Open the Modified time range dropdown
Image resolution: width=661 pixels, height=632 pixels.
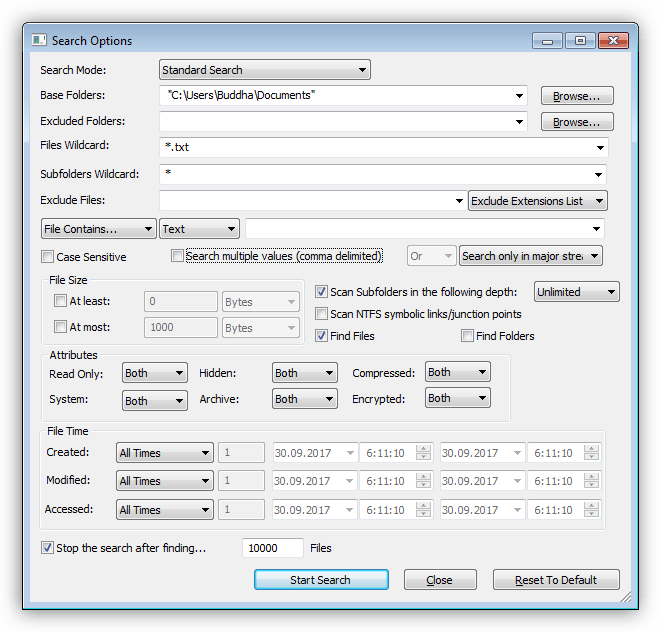pyautogui.click(x=165, y=481)
